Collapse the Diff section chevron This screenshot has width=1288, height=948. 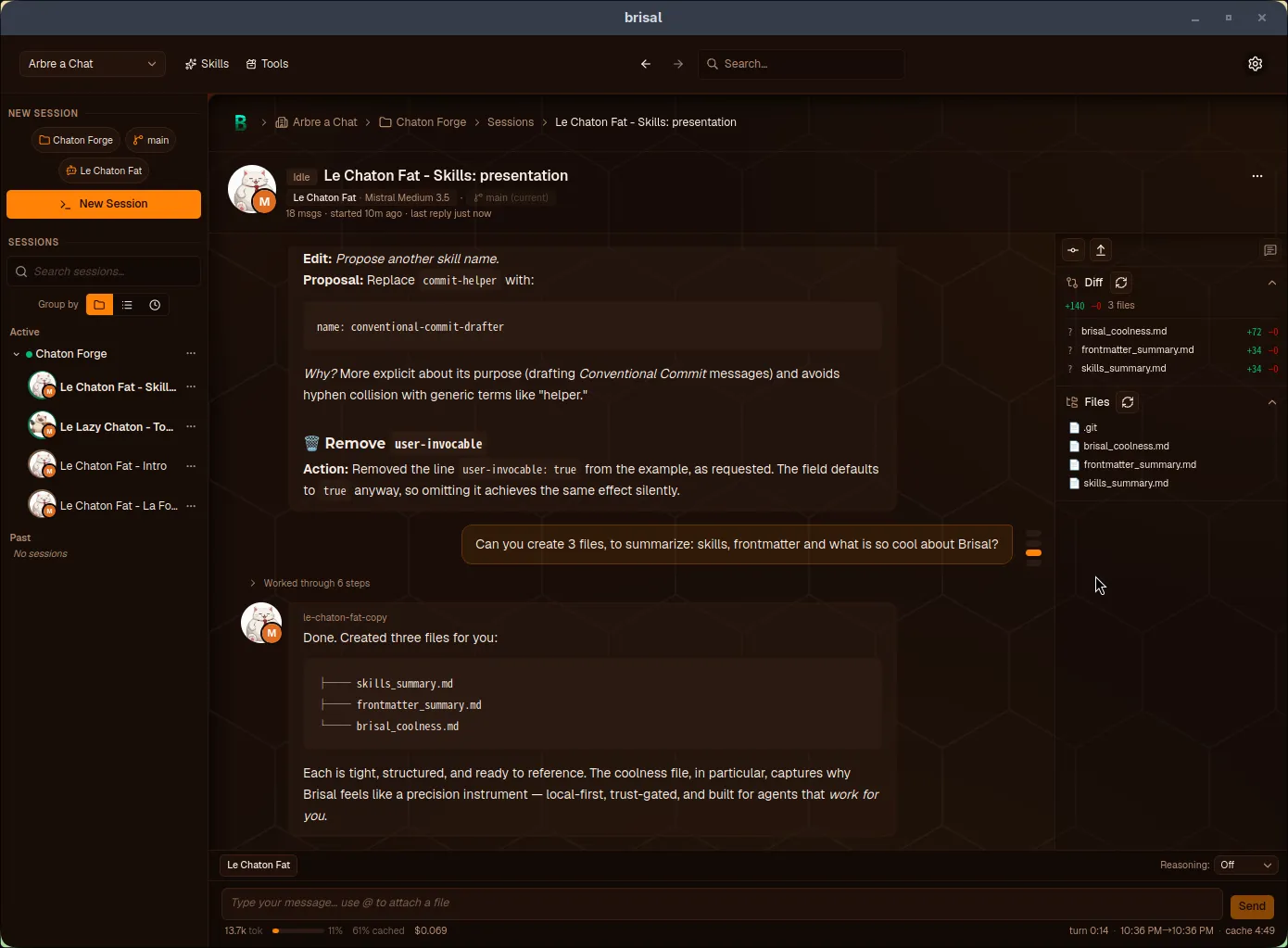point(1271,283)
